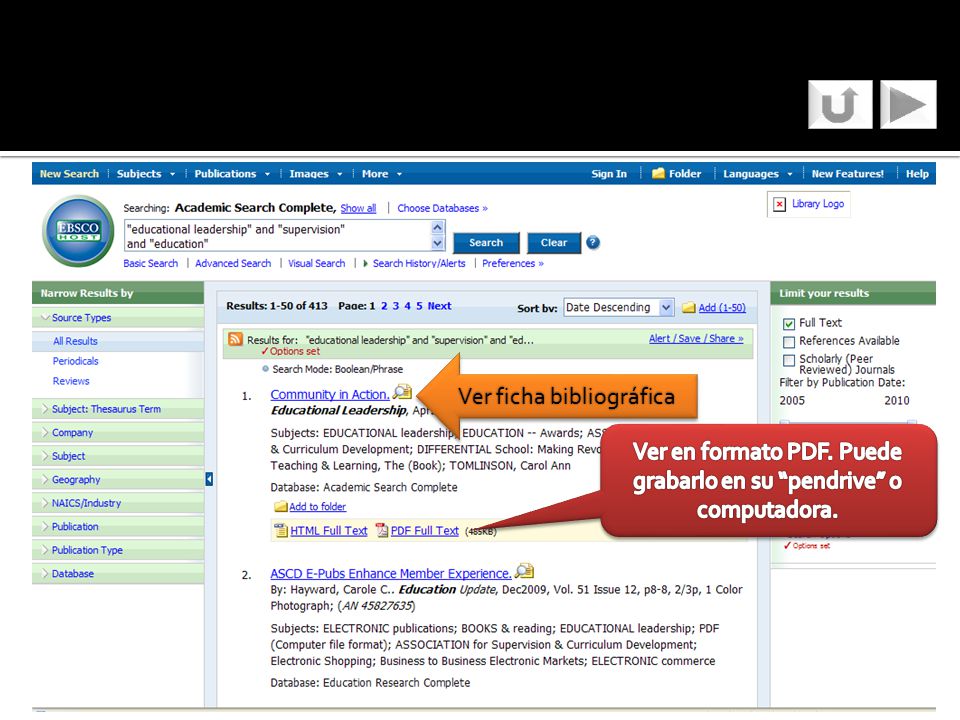960x720 pixels.
Task: Open ASCD E-Pubs Enhance Member Experience title
Action: click(391, 574)
